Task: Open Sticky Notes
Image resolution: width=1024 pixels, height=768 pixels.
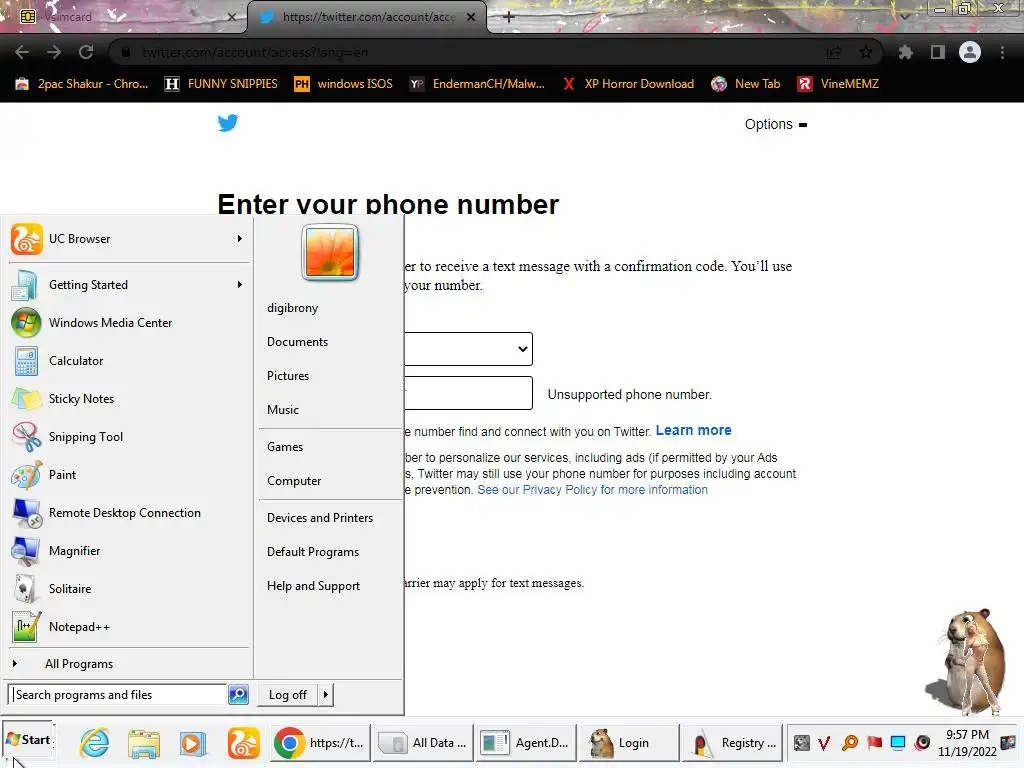Action: 128,398
